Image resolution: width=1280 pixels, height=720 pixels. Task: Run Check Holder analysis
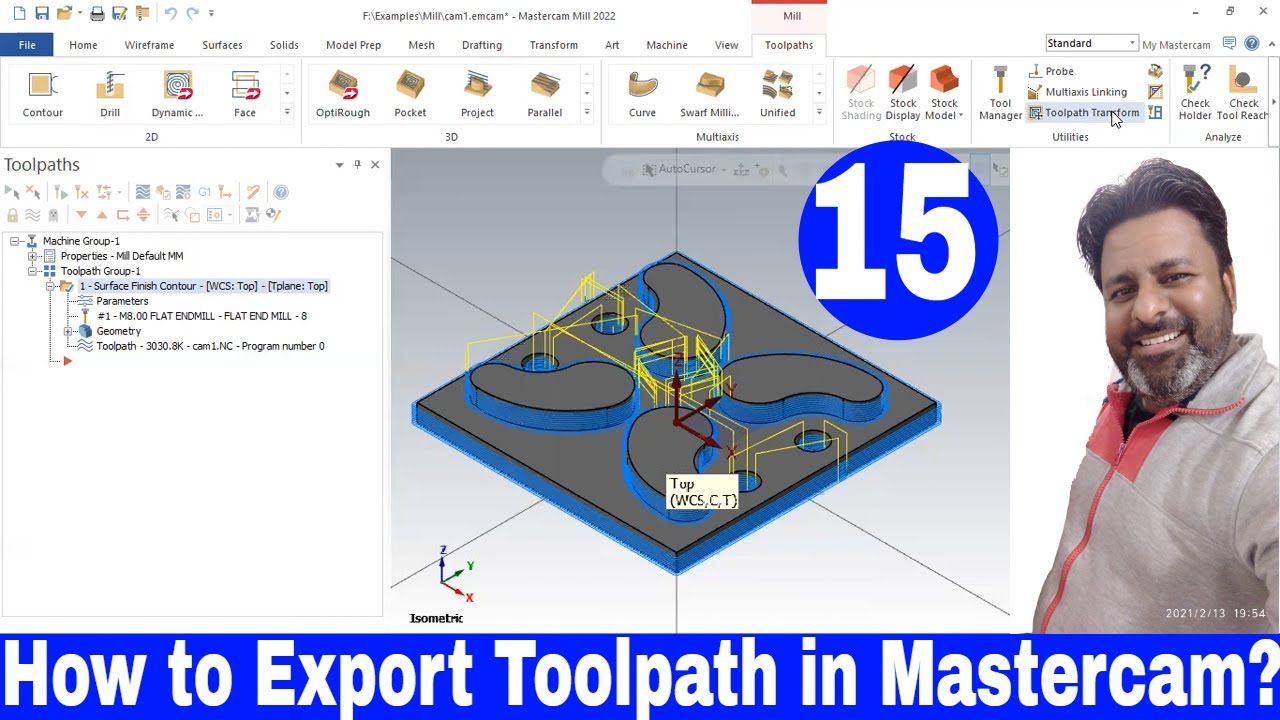coord(1195,94)
